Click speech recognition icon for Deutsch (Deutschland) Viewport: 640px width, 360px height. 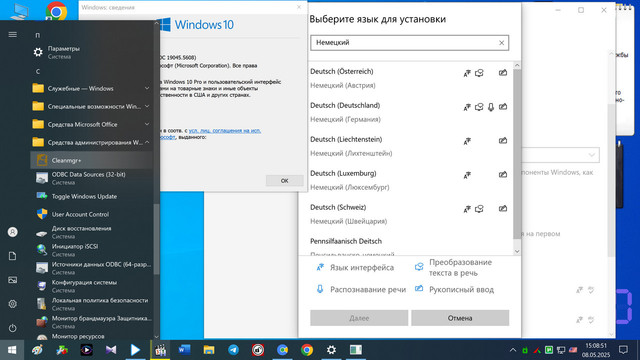491,107
